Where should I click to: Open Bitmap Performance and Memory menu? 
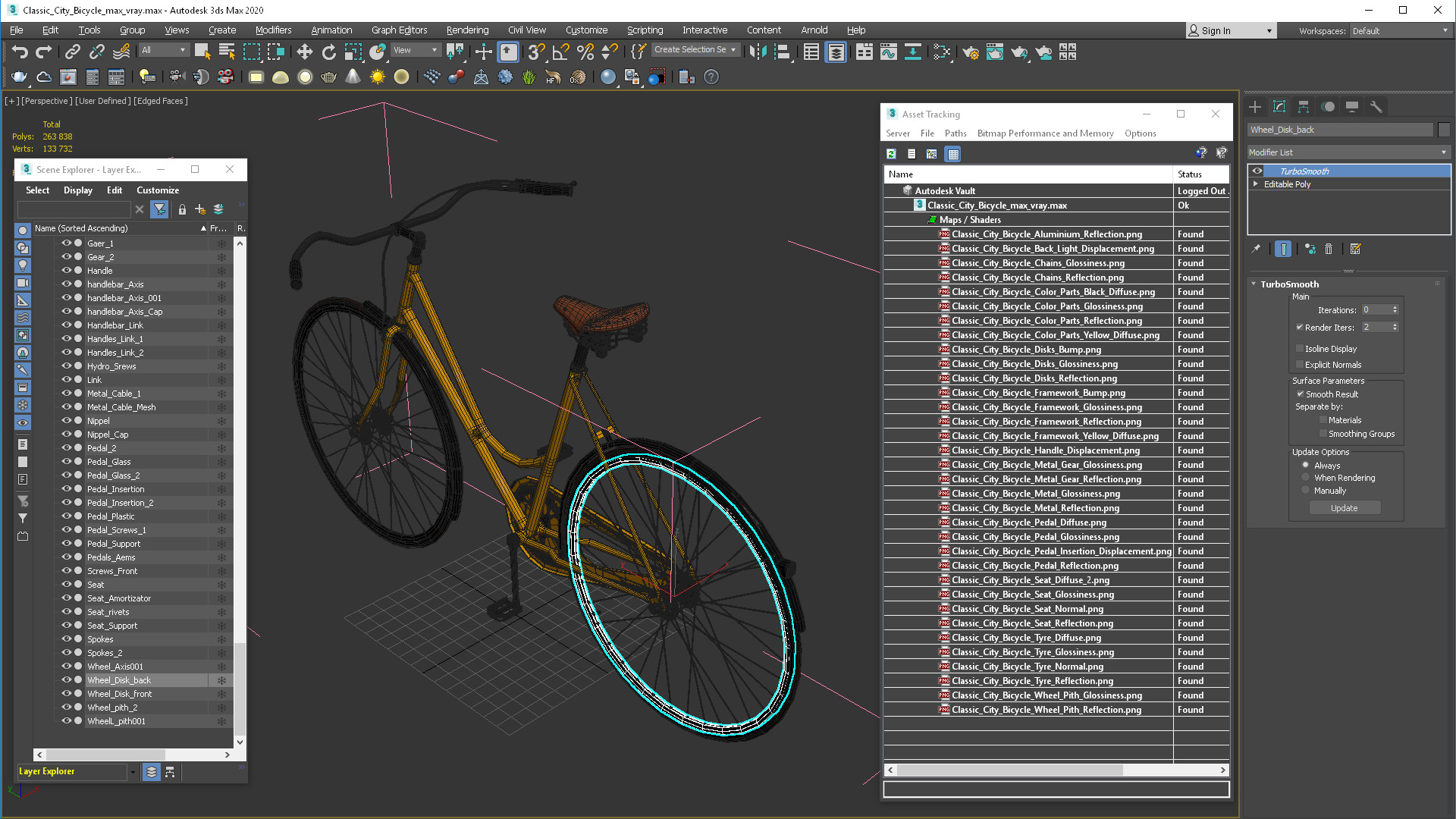(1045, 133)
